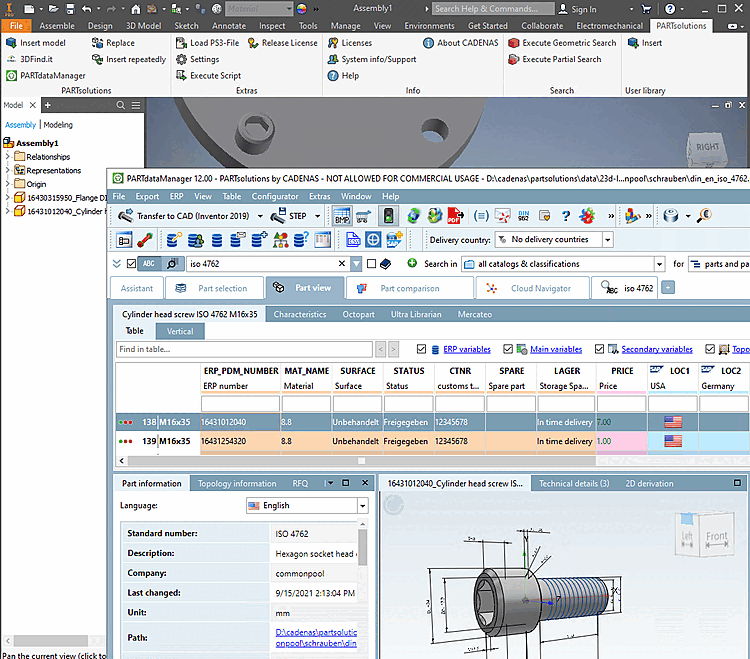Viewport: 750px width, 659px height.
Task: Switch to the Topology information tab
Action: click(x=236, y=483)
